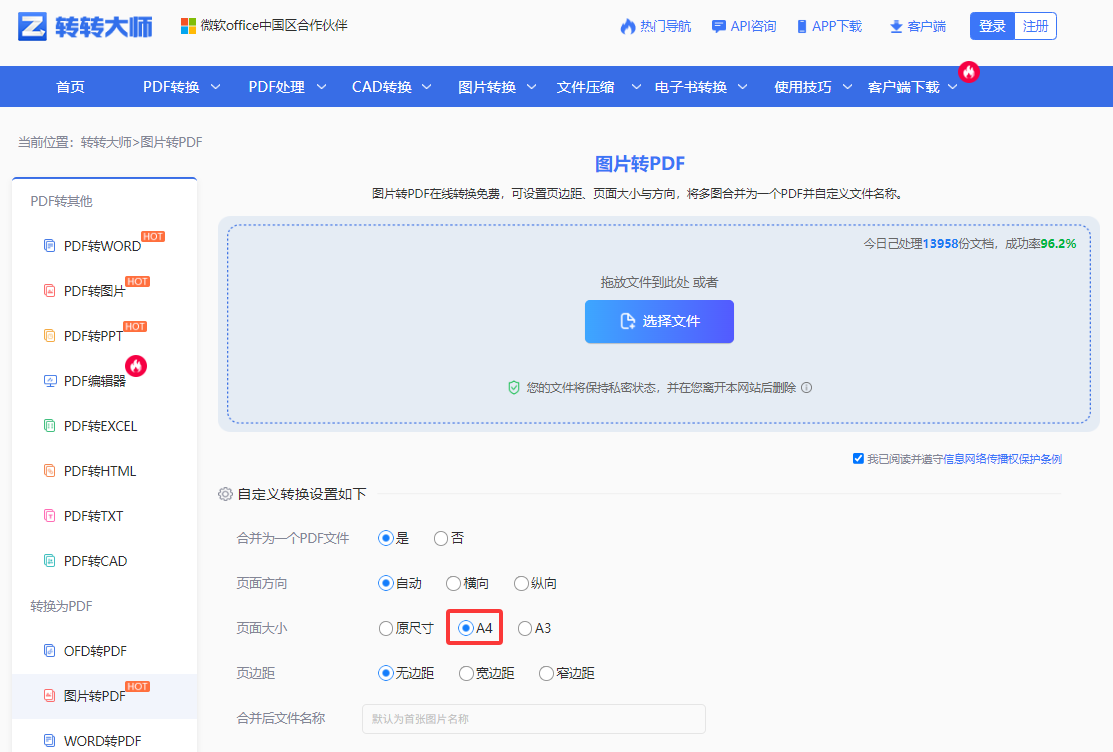Image resolution: width=1113 pixels, height=752 pixels.
Task: Click the dashed file drop zone text
Action: pos(659,282)
